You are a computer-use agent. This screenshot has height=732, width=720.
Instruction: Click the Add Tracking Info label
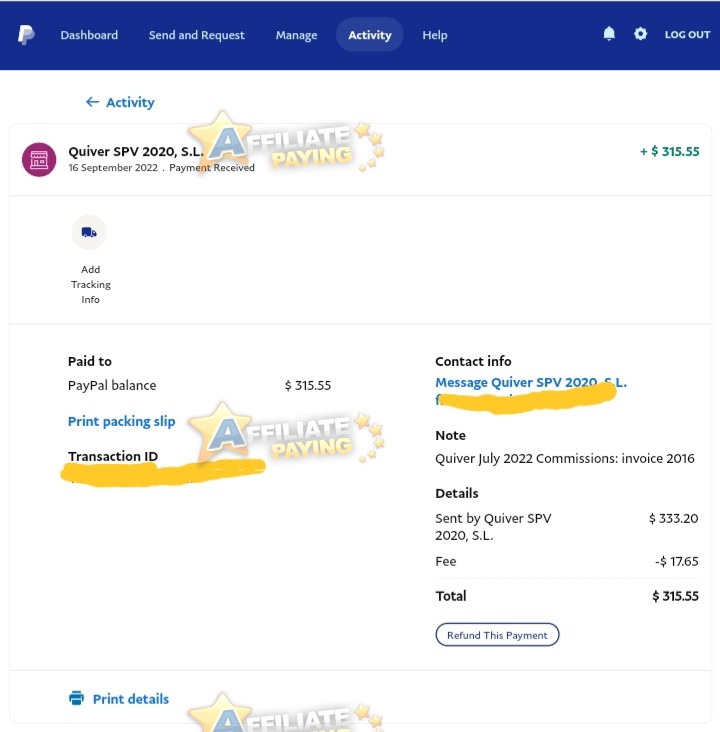tap(91, 284)
